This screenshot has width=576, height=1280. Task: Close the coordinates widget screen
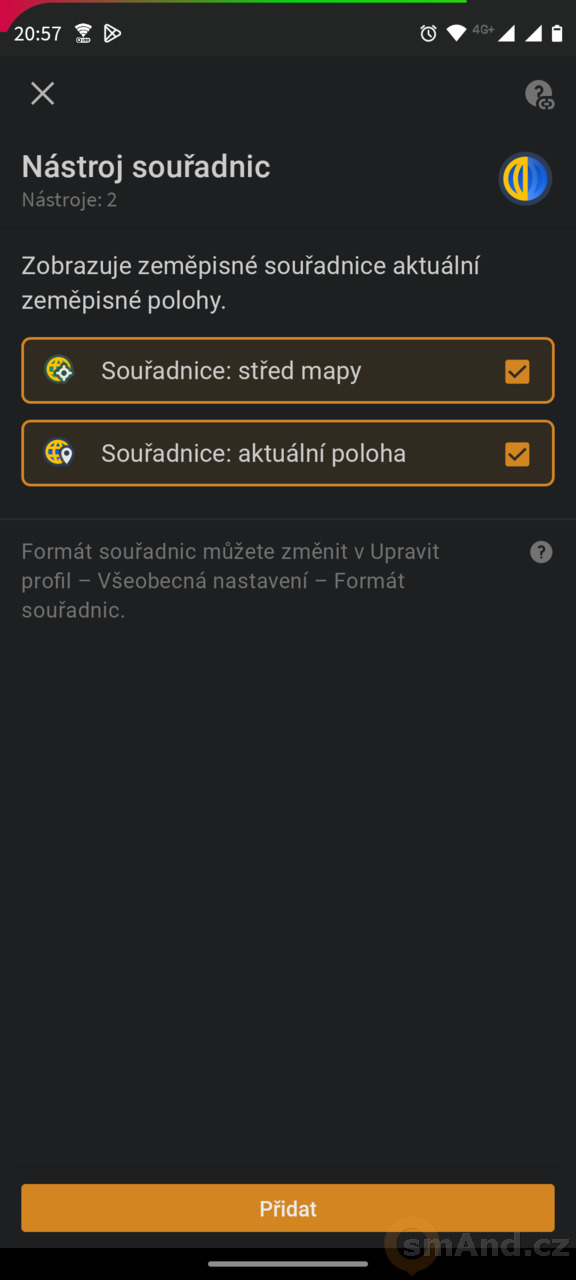point(42,94)
